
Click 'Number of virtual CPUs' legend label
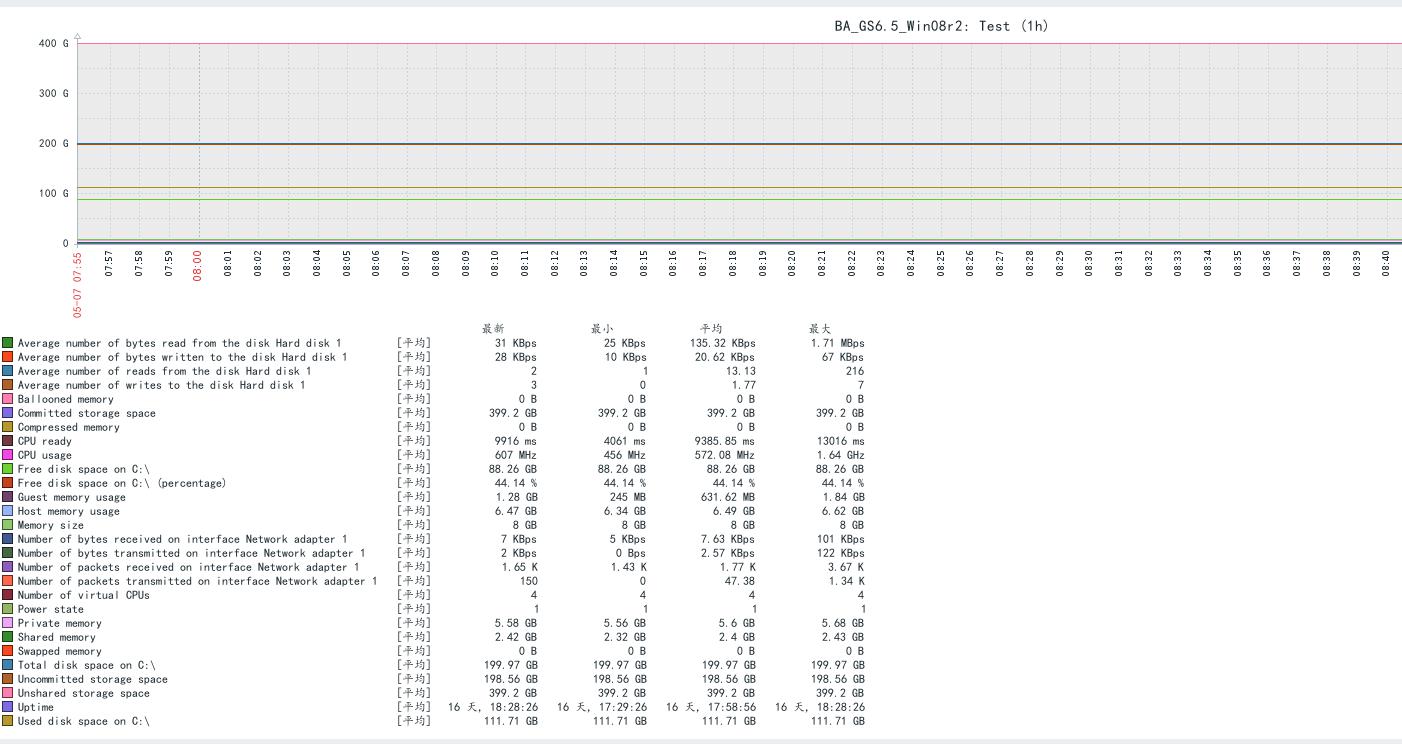tap(84, 595)
